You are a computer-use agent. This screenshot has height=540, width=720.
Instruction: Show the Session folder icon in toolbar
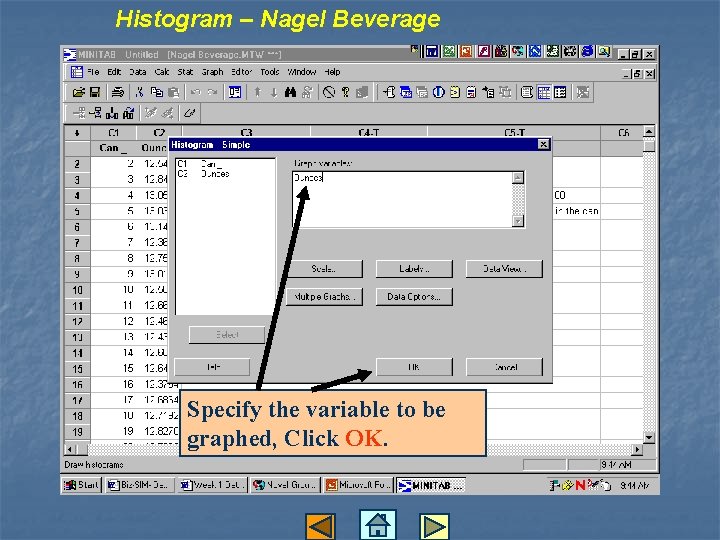[x=389, y=92]
